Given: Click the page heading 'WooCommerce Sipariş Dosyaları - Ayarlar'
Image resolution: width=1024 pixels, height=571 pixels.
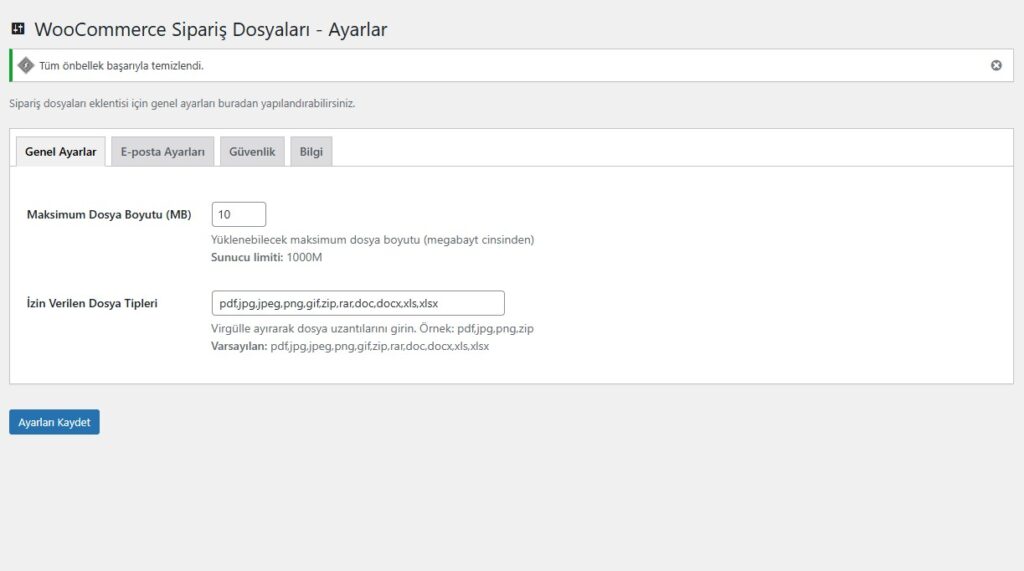Looking at the screenshot, I should click(211, 29).
